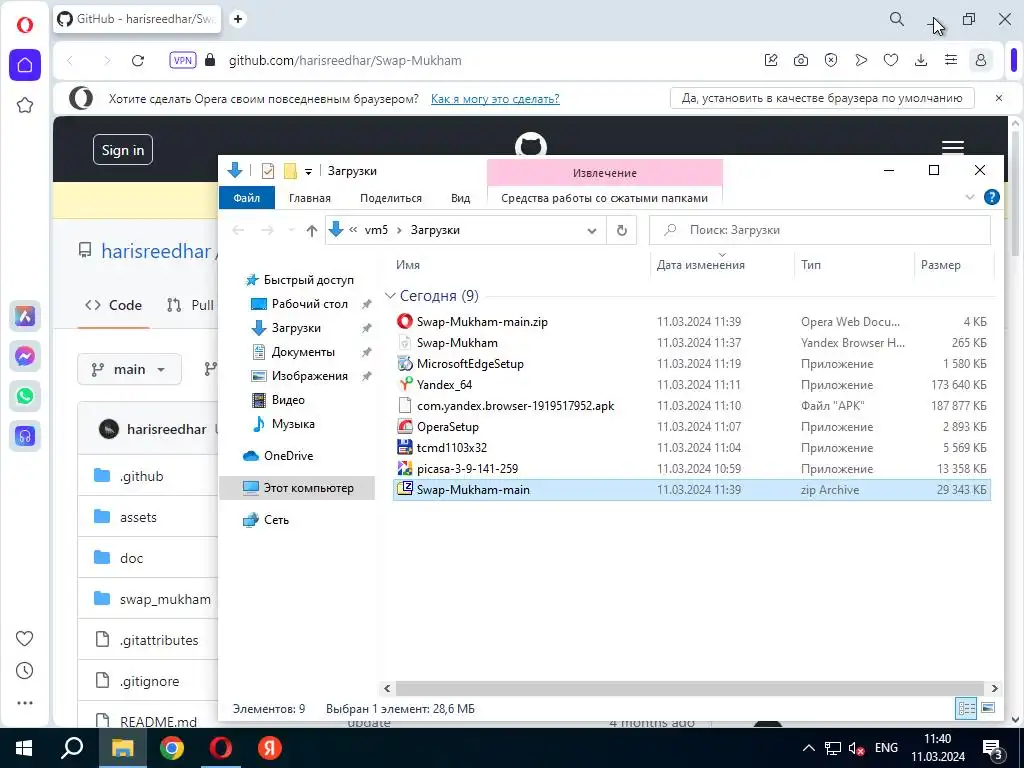The width and height of the screenshot is (1024, 768).
Task: Click the Opera logo menu button
Action: click(25, 24)
